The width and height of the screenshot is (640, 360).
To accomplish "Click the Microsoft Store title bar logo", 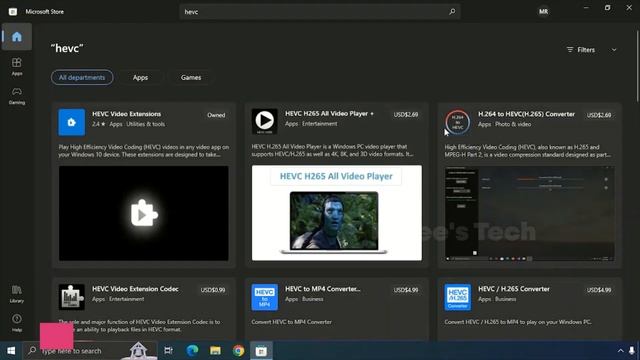I will [13, 11].
